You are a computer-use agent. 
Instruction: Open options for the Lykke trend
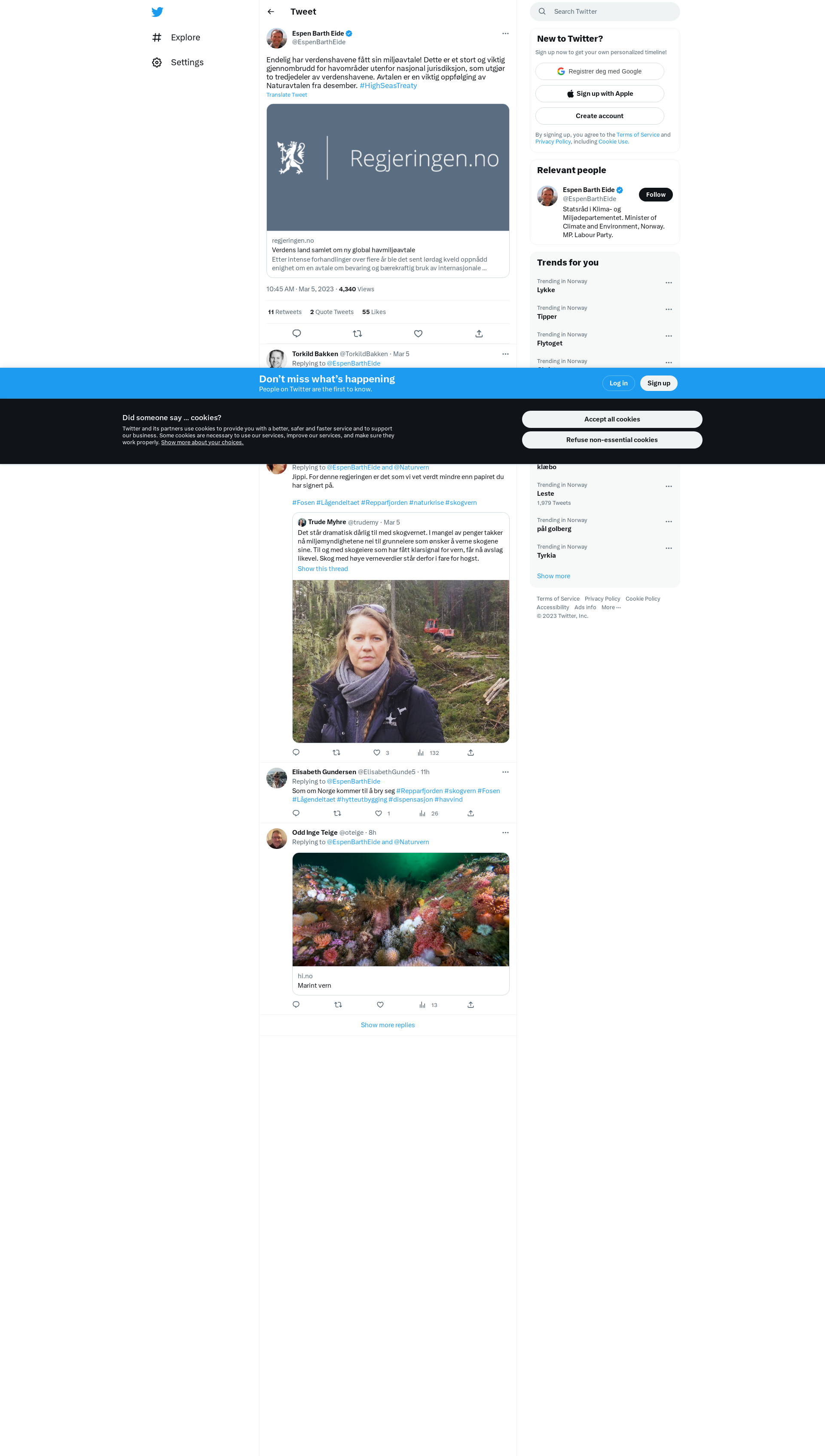click(668, 282)
